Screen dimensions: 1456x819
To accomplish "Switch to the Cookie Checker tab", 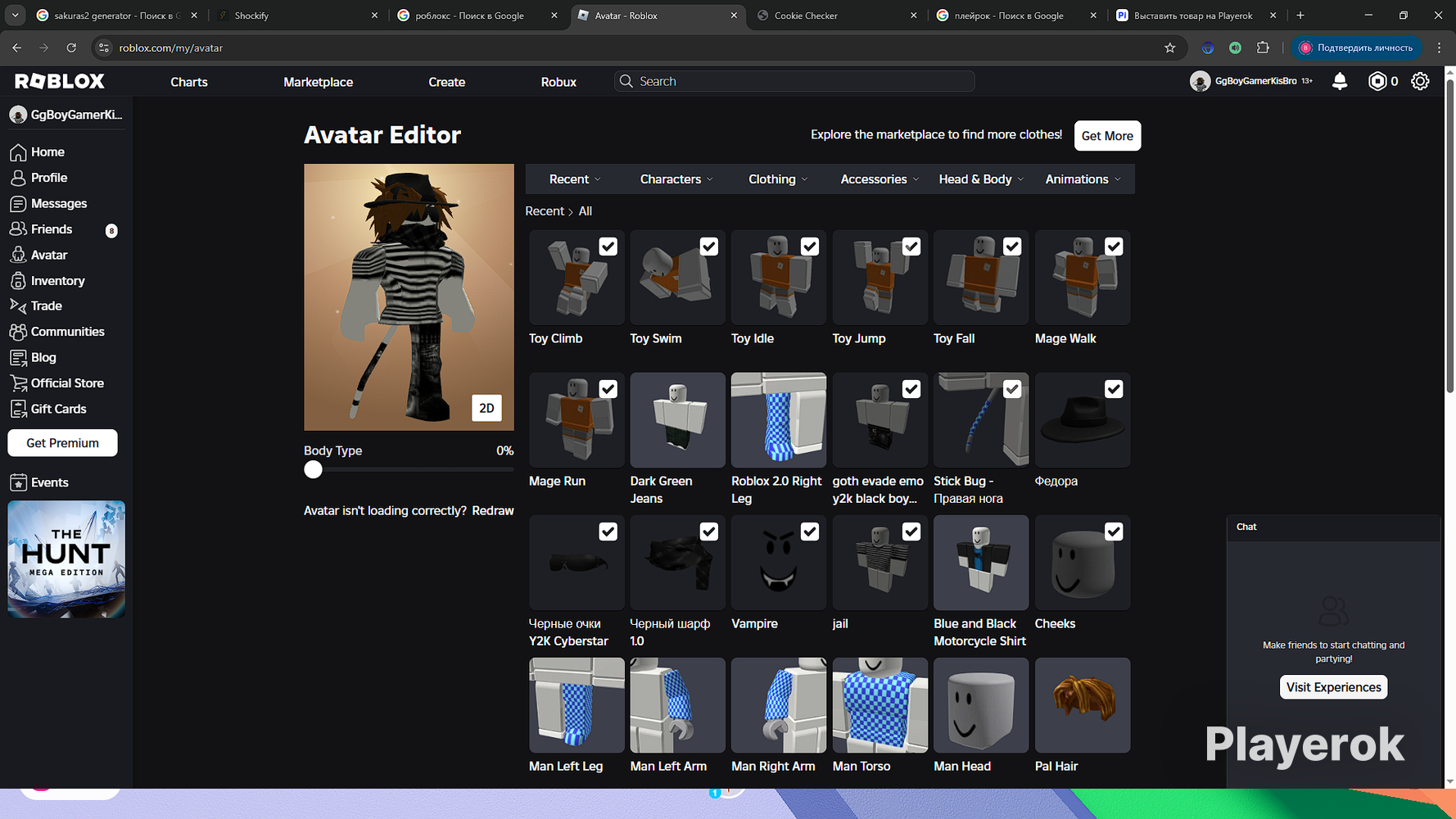I will [x=835, y=16].
